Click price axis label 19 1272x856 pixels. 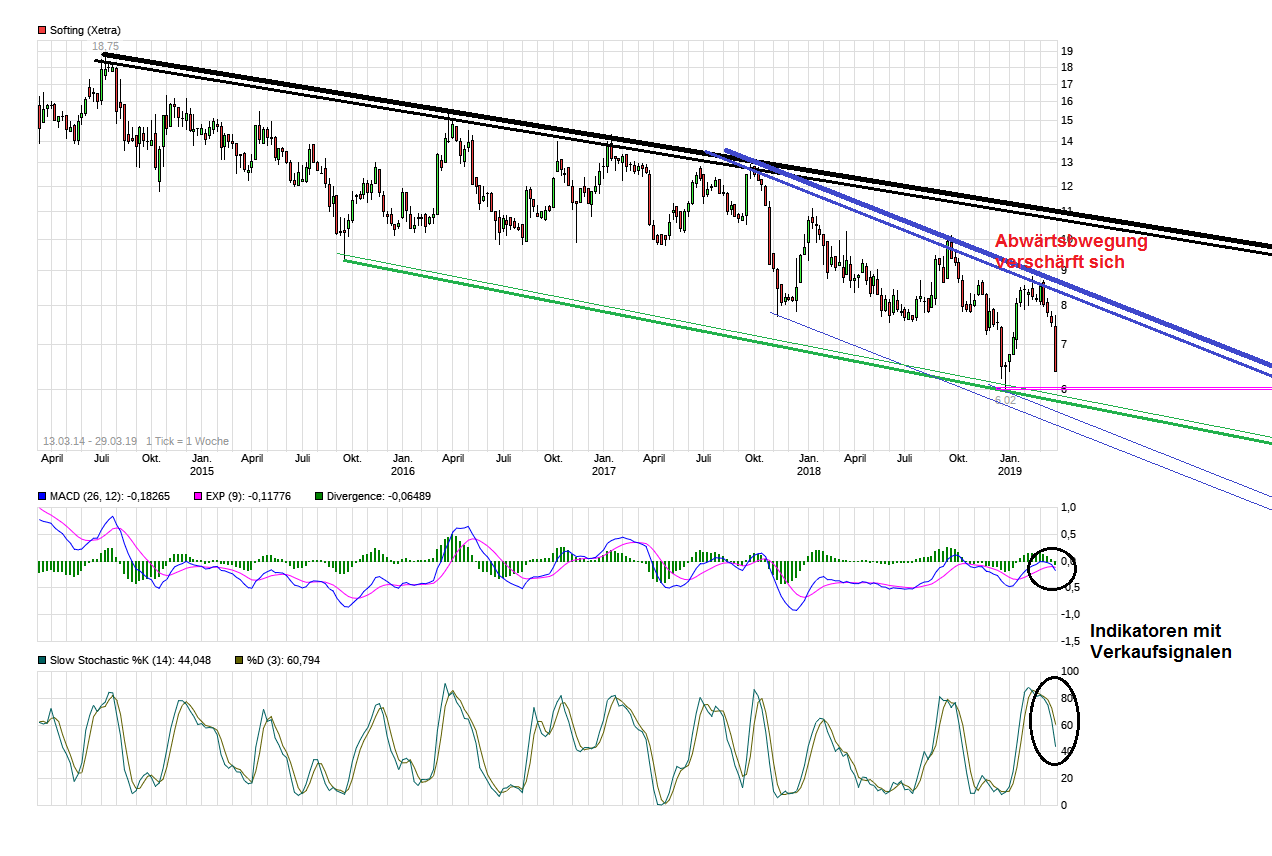(x=1068, y=51)
